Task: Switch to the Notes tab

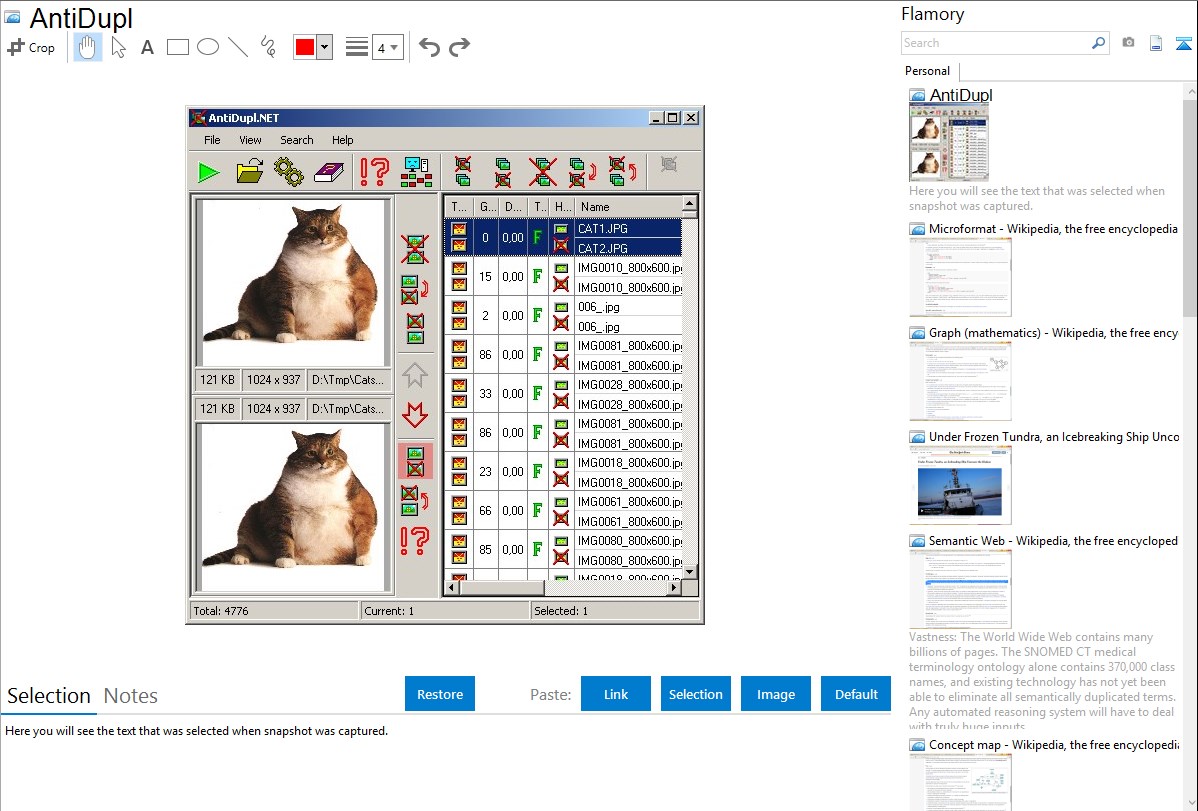Action: 131,696
